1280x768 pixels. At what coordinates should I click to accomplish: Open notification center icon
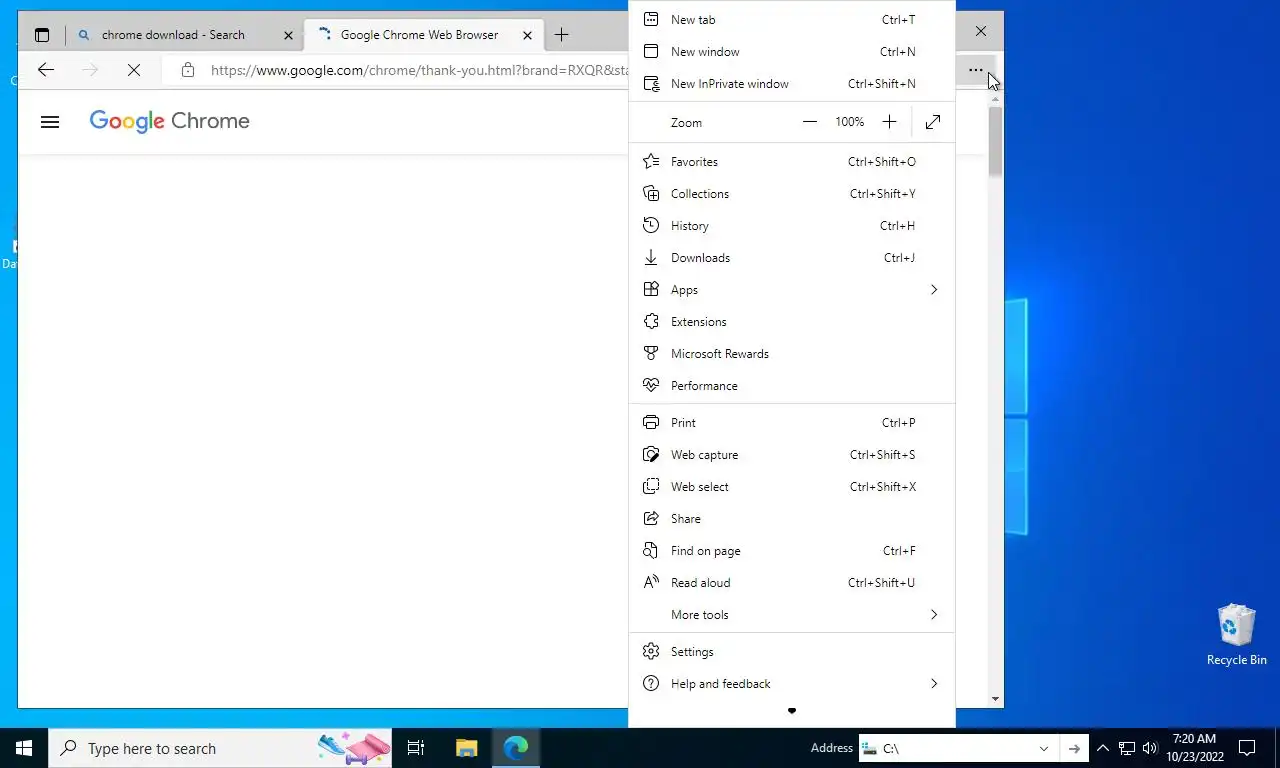pos(1247,748)
